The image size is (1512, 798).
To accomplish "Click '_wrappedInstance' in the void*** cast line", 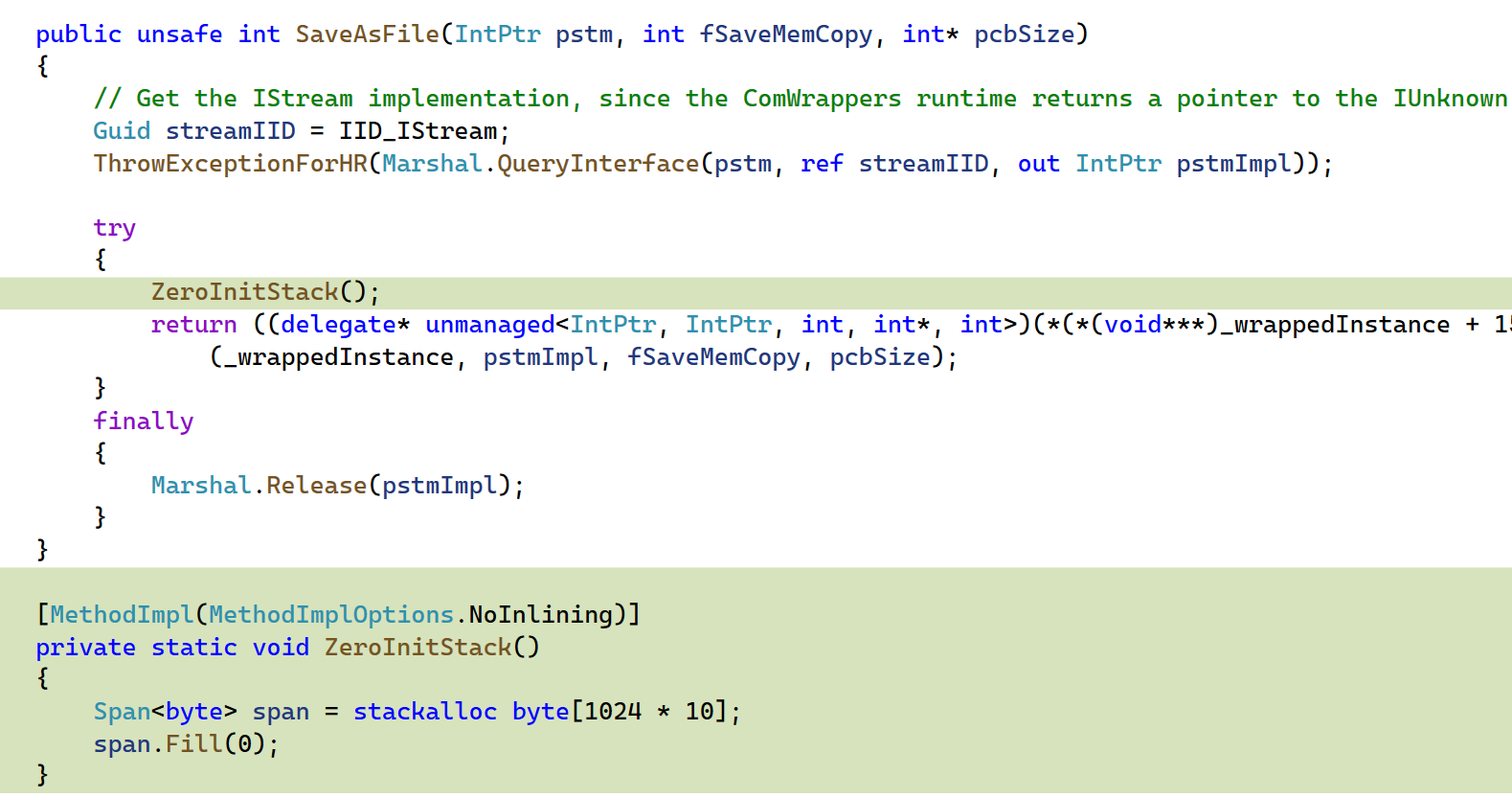I will pyautogui.click(x=1335, y=325).
